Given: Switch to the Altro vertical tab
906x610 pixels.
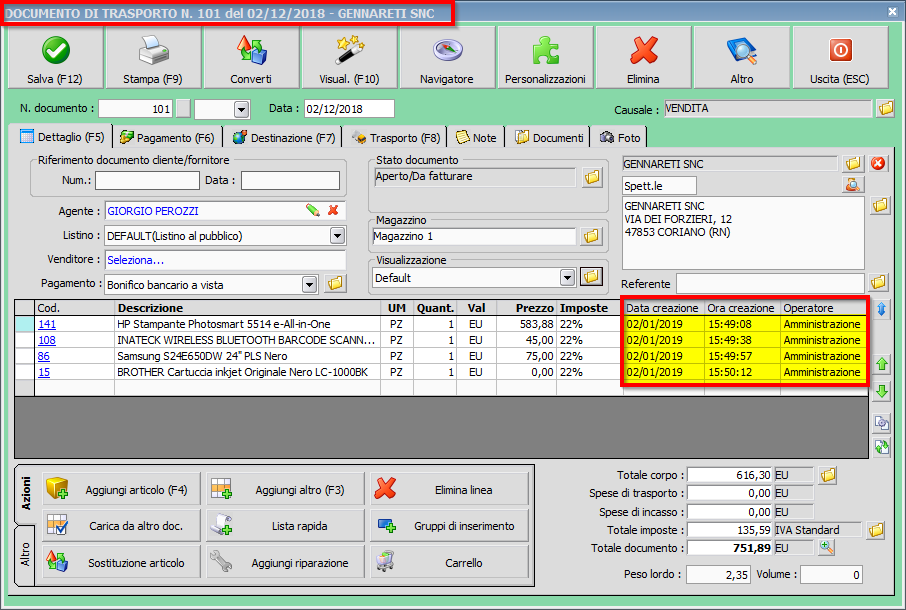Looking at the screenshot, I should [x=25, y=555].
